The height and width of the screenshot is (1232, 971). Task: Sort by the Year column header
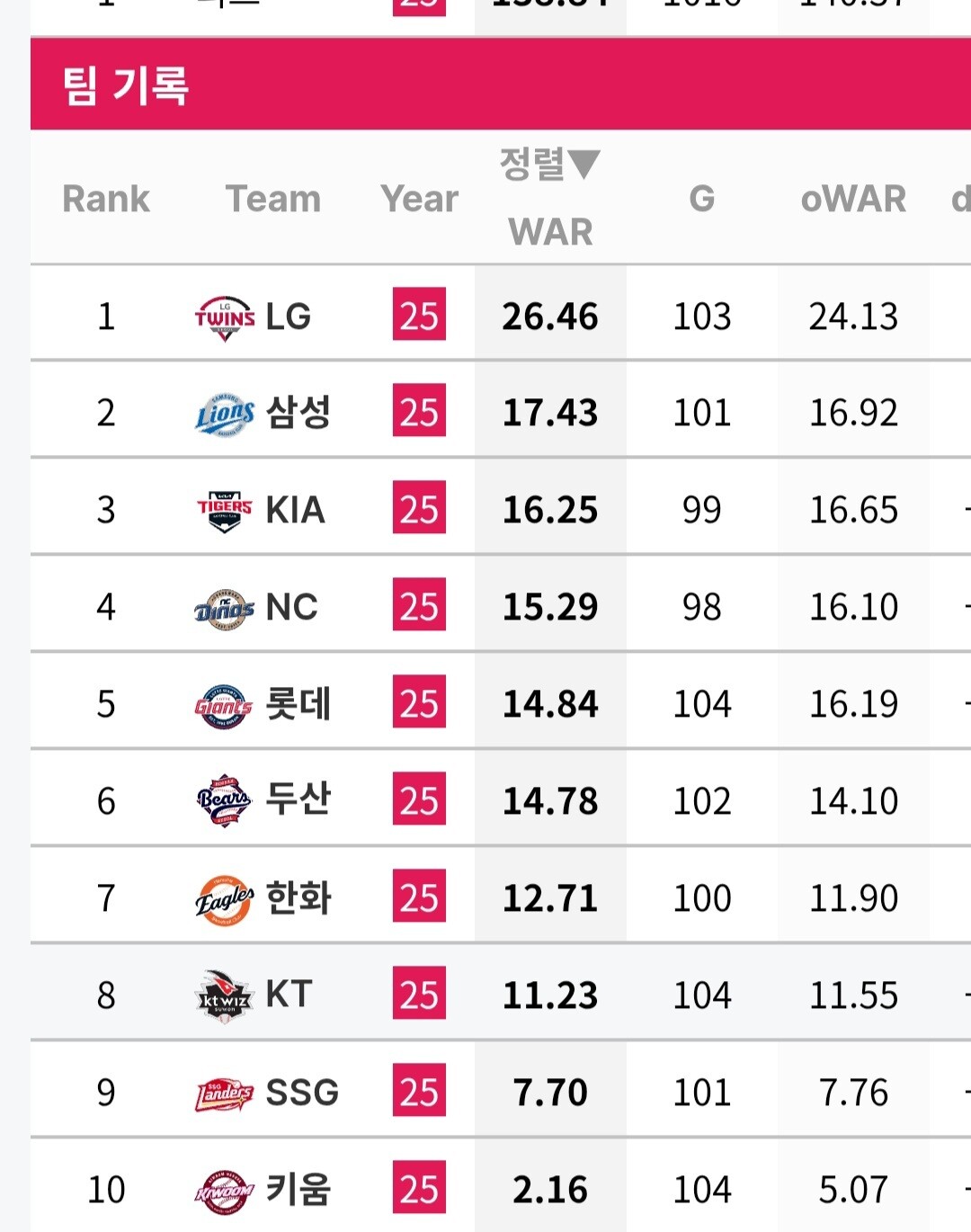click(419, 198)
